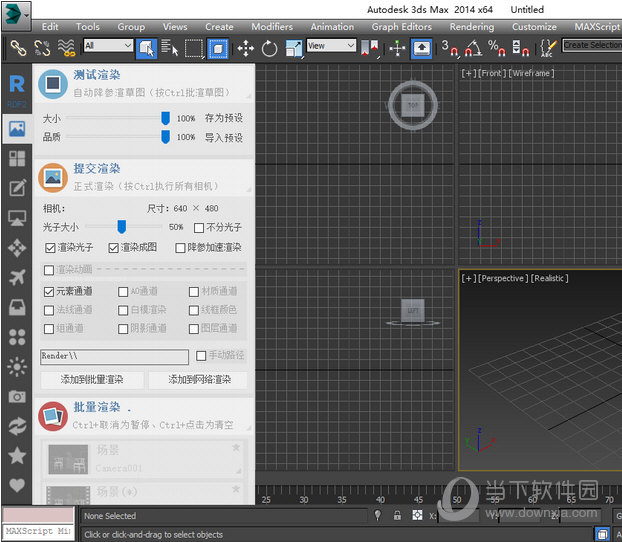Enable 不分光子 checkbox

tap(199, 228)
